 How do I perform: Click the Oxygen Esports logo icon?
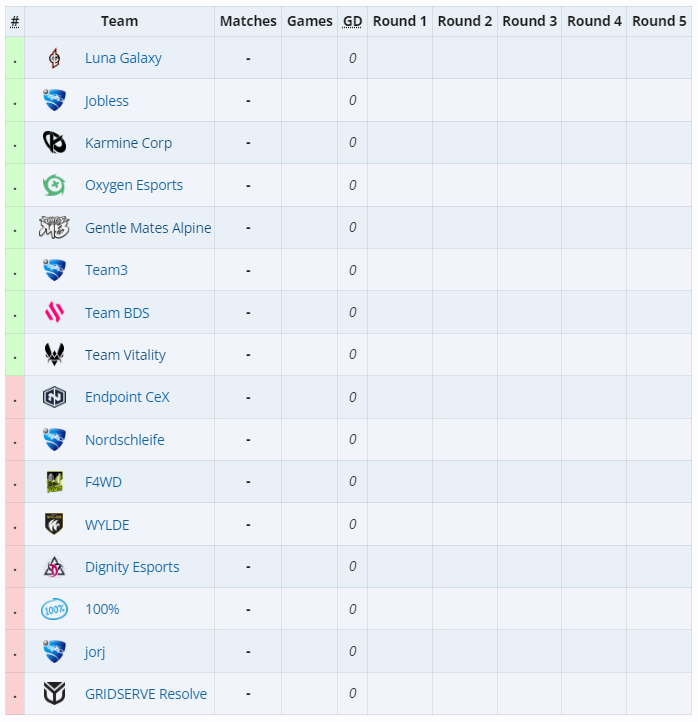(x=54, y=185)
